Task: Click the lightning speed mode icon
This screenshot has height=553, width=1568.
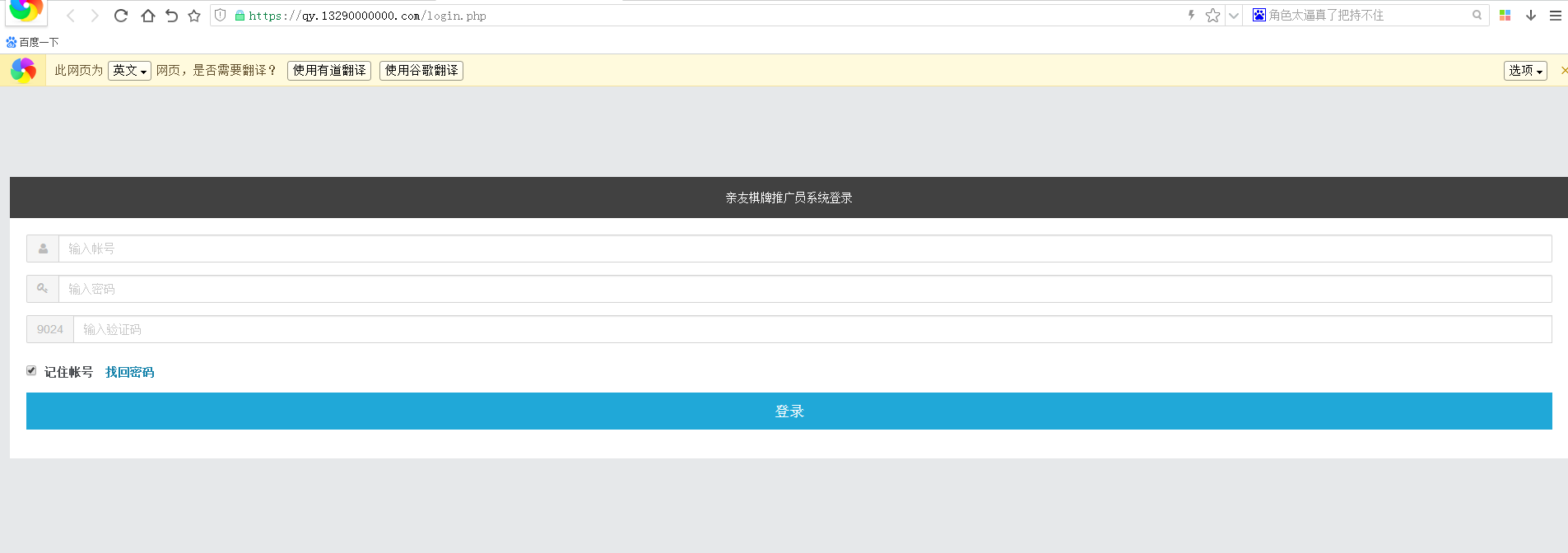Action: [1191, 15]
